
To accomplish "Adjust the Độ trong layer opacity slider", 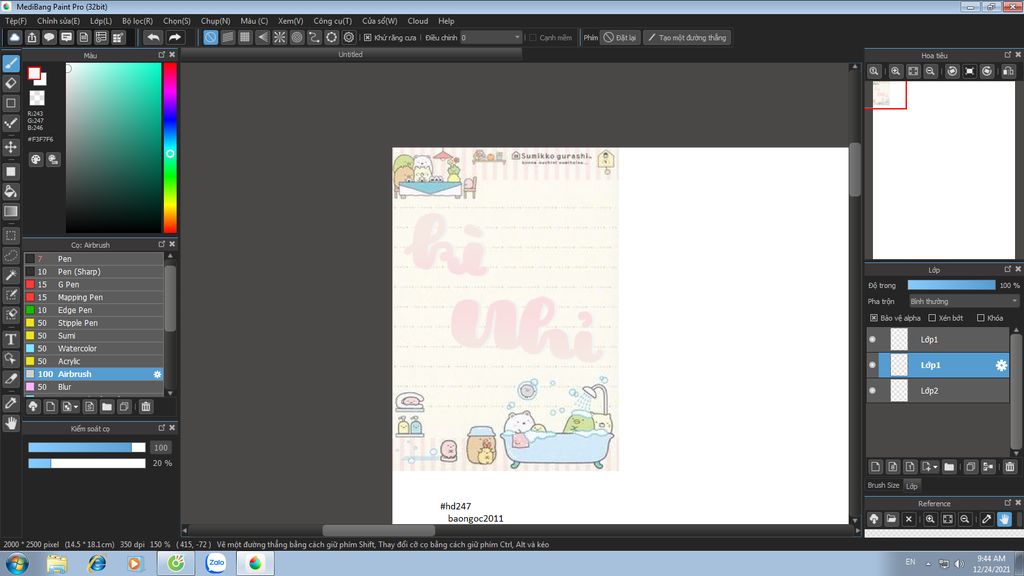I will 952,285.
